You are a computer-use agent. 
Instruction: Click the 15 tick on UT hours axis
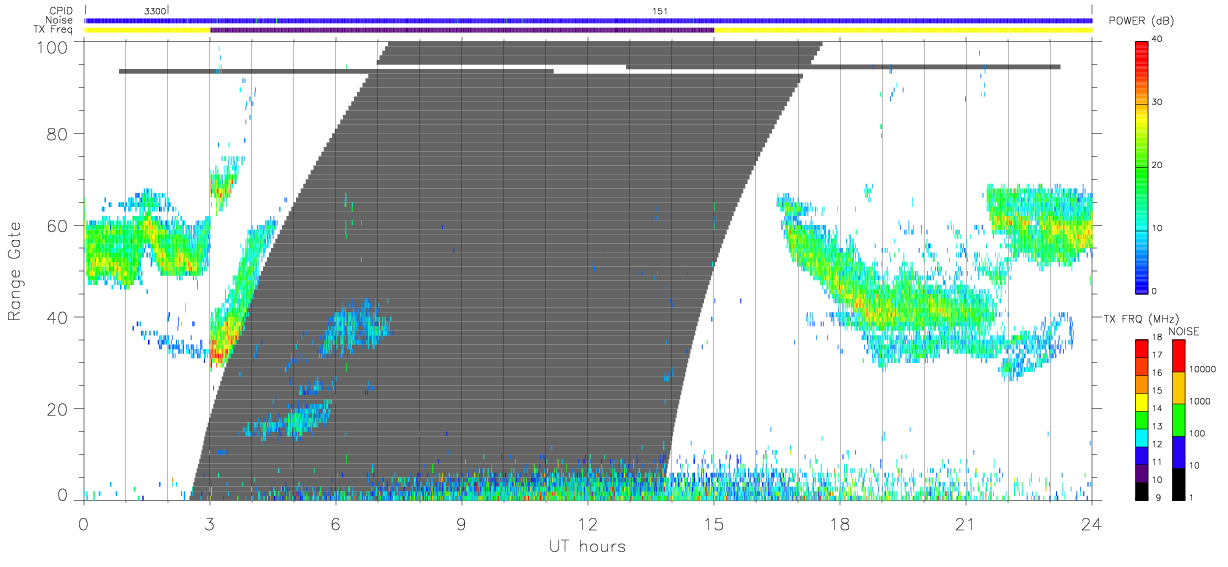point(714,523)
